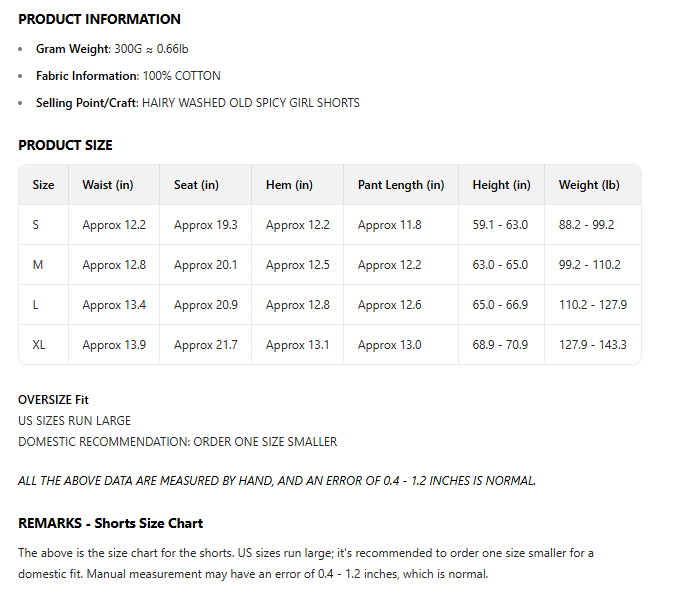Select the M size row label
Viewport: 677px width, 600px height.
38,265
